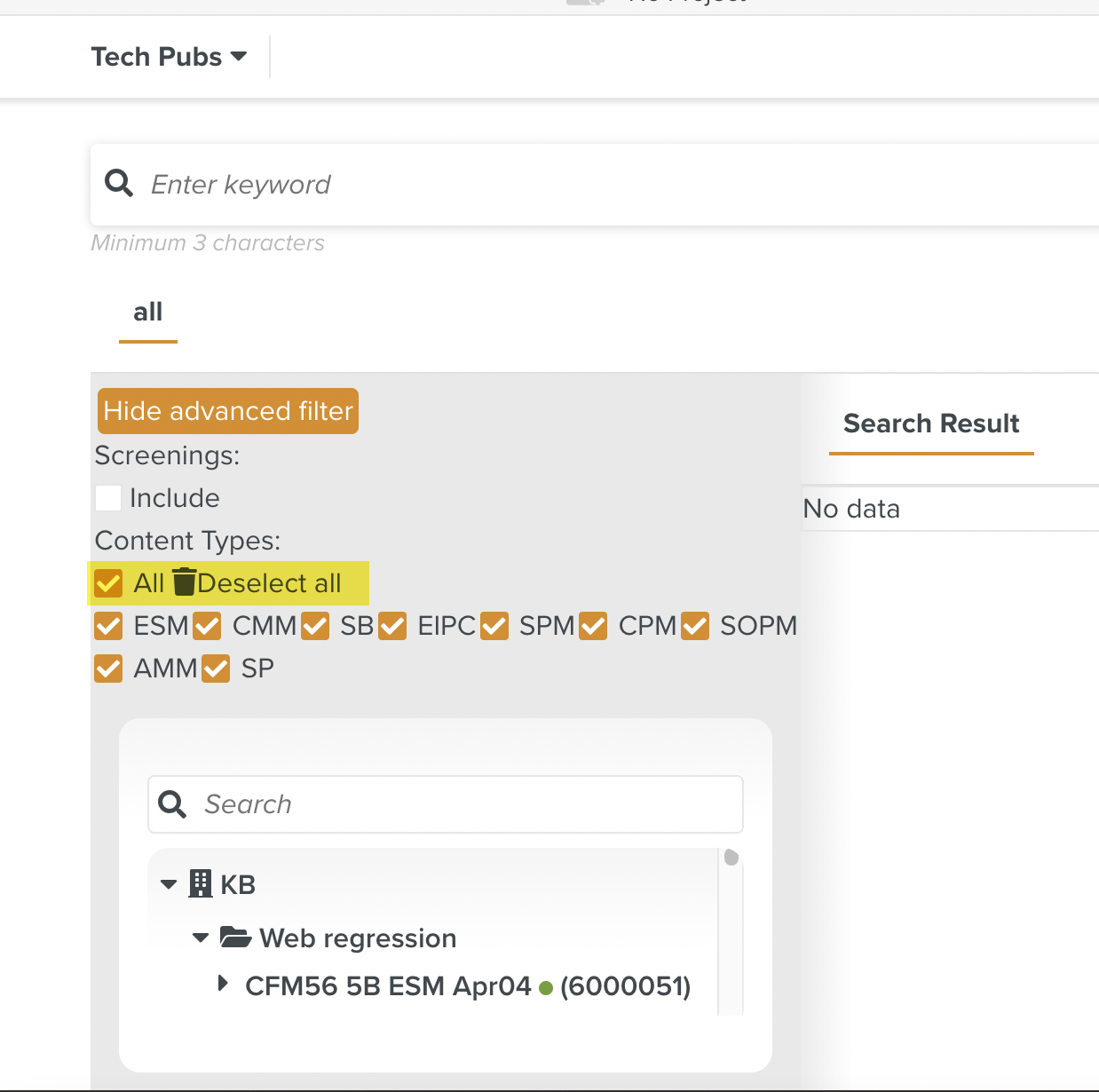Select the Search Result tab
The height and width of the screenshot is (1092, 1099).
(930, 424)
